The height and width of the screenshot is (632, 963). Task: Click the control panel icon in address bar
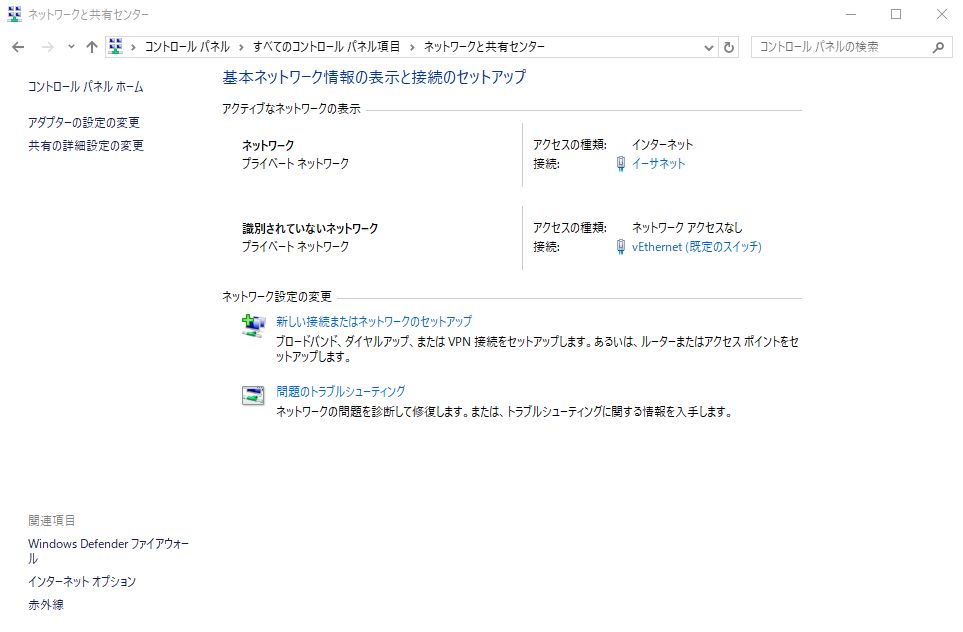116,47
